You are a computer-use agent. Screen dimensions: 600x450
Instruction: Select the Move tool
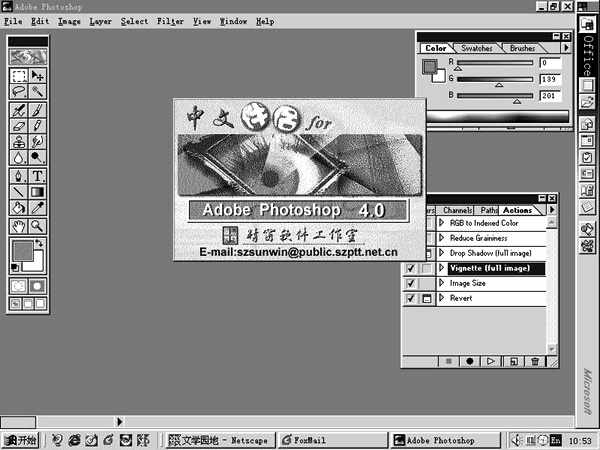point(37,75)
